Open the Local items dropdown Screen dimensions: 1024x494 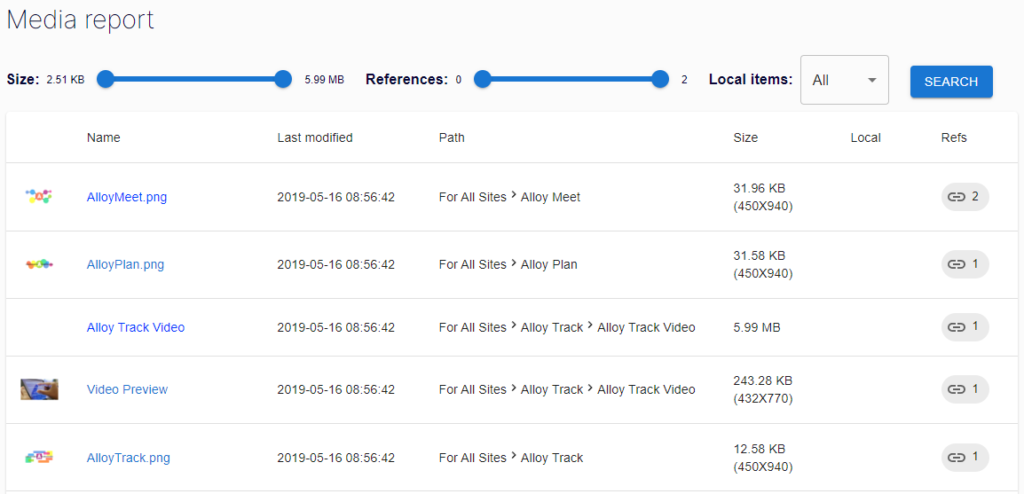pos(844,80)
